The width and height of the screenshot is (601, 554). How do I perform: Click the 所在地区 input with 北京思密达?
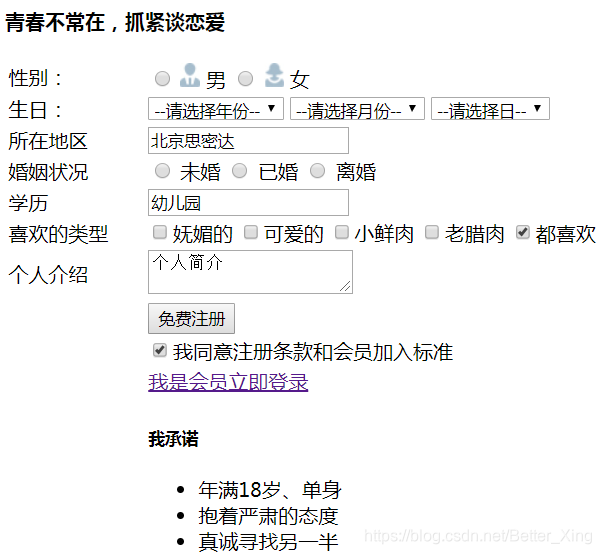click(x=248, y=141)
